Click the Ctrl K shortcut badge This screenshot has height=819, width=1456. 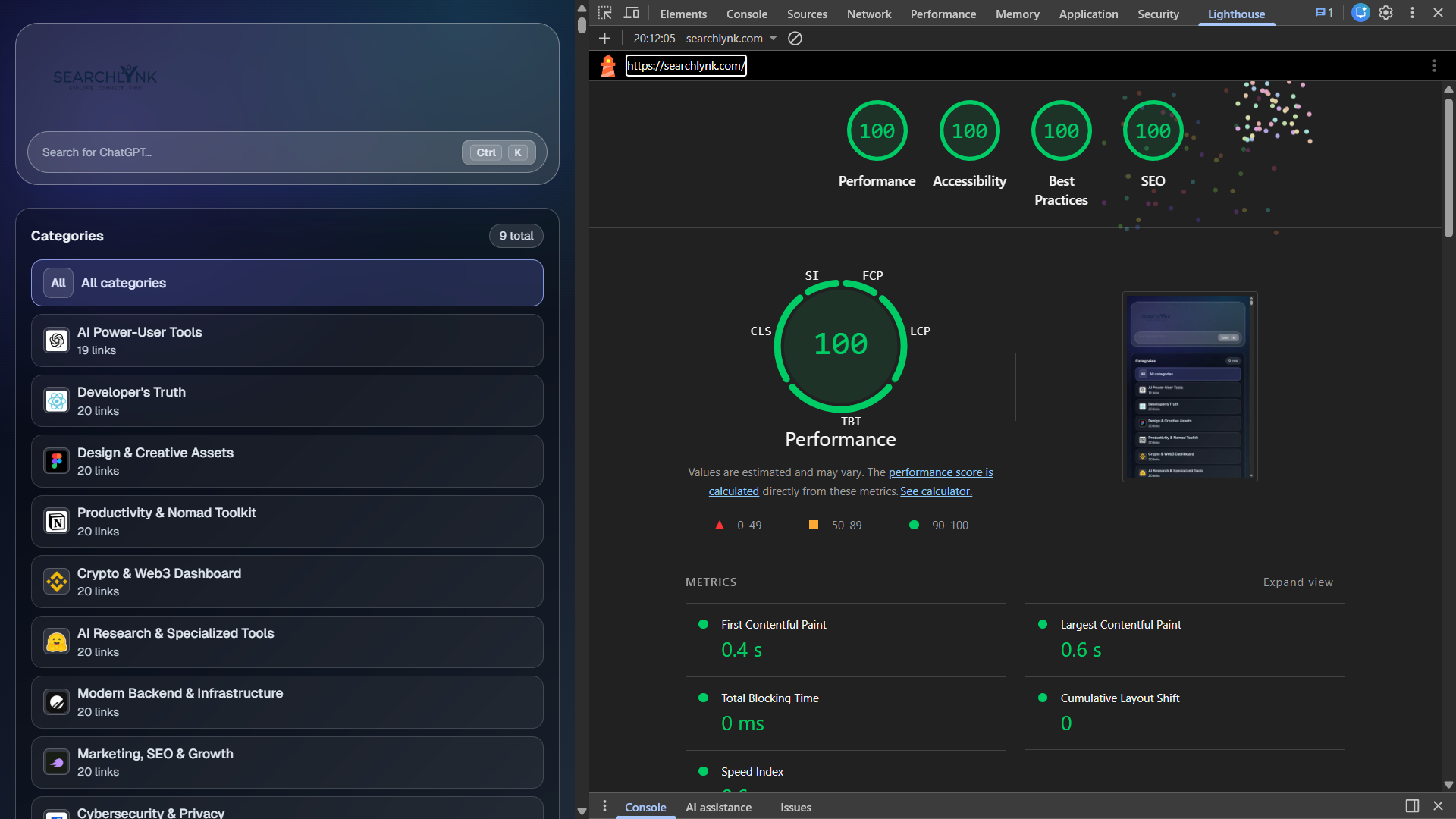[x=499, y=152]
